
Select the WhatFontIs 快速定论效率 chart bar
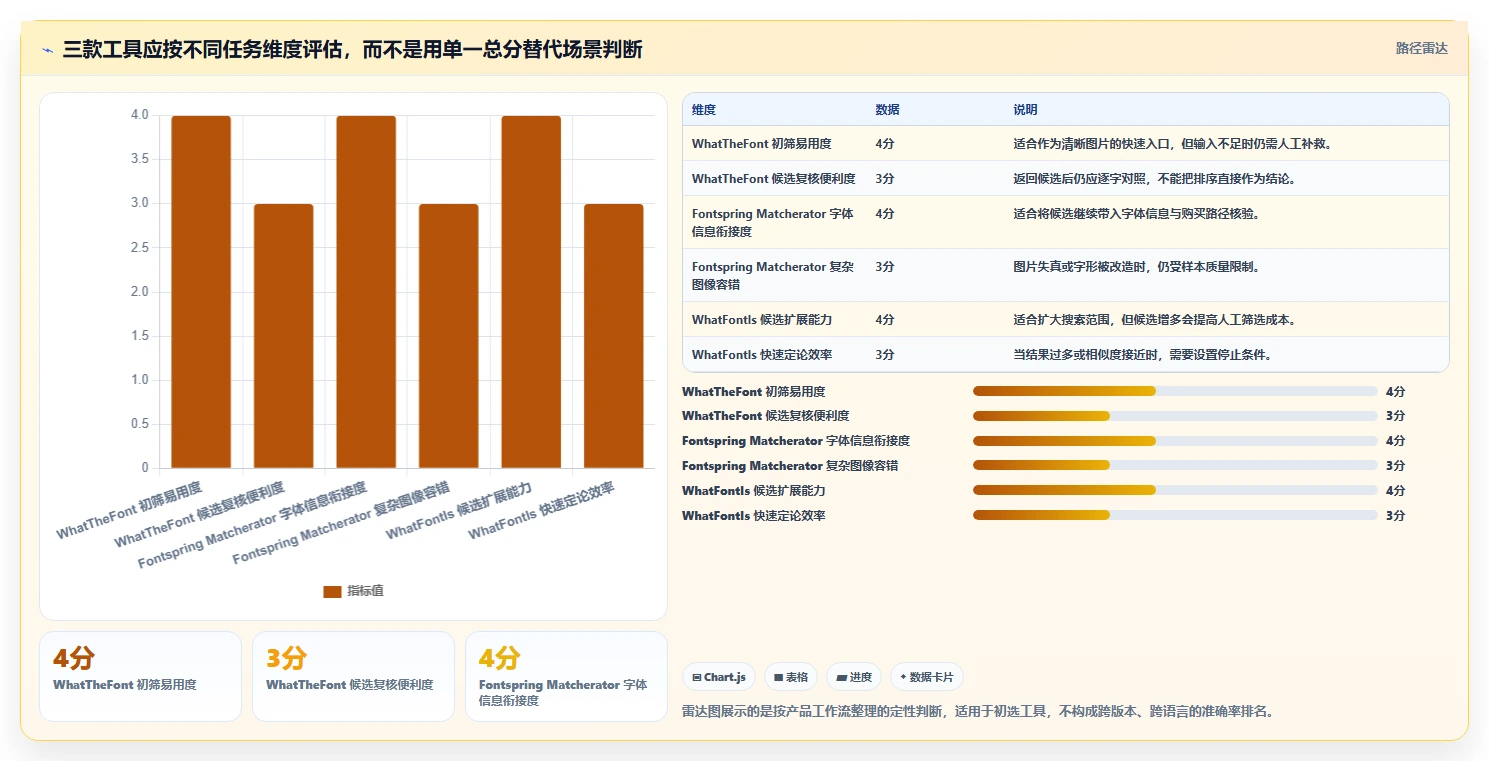tap(613, 336)
